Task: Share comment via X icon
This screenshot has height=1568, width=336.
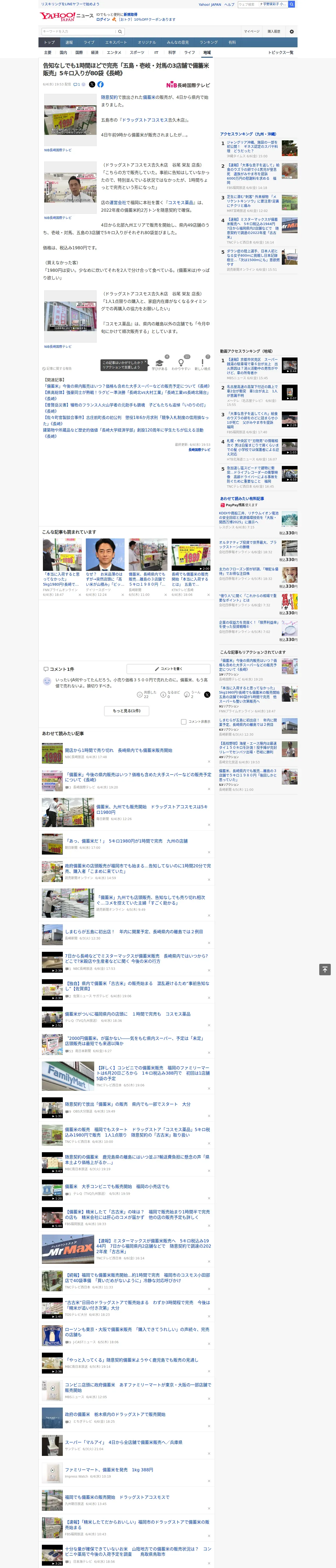Action: (x=207, y=695)
